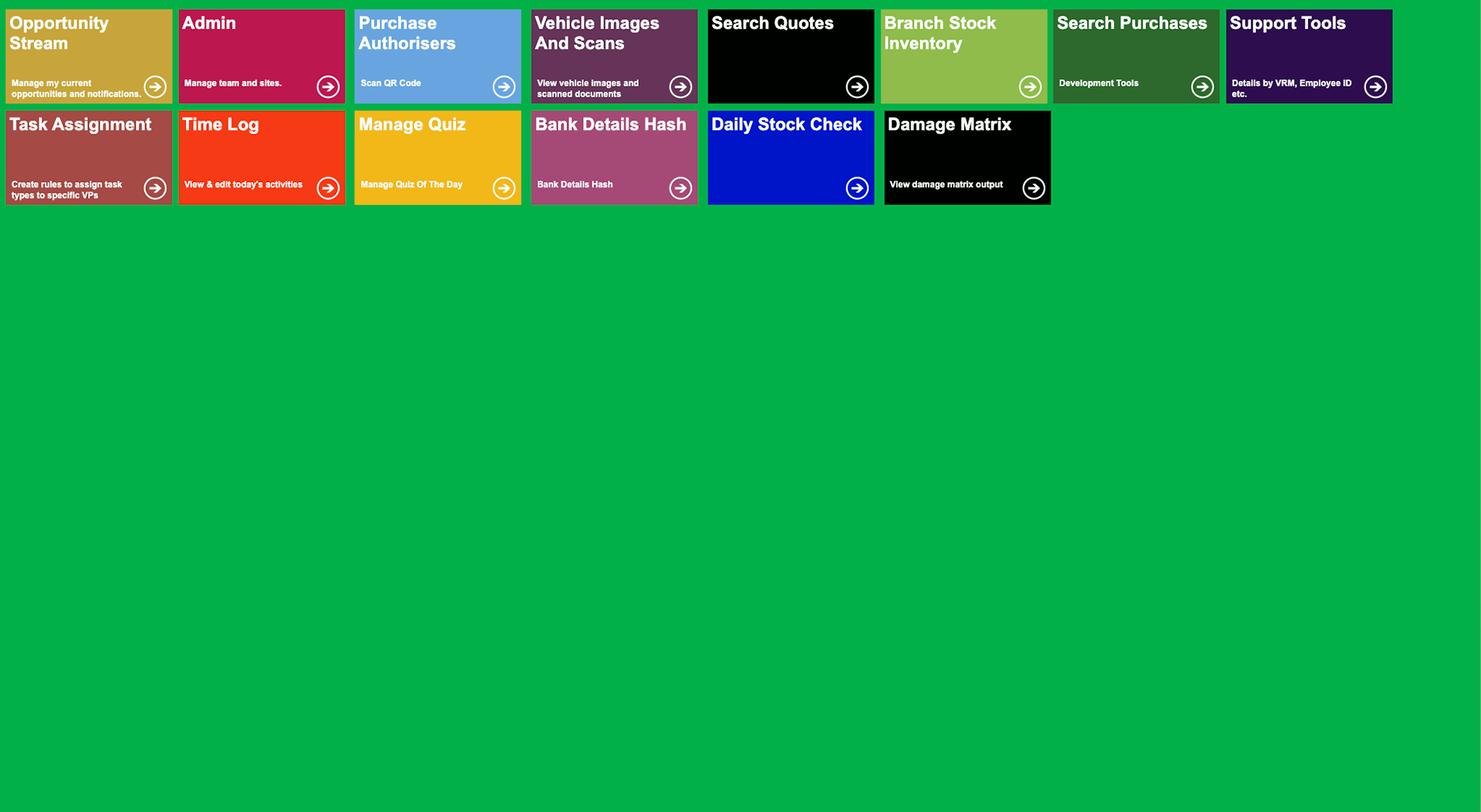
Task: Click arrow icon on Daily Stock Check tile
Action: (x=857, y=187)
